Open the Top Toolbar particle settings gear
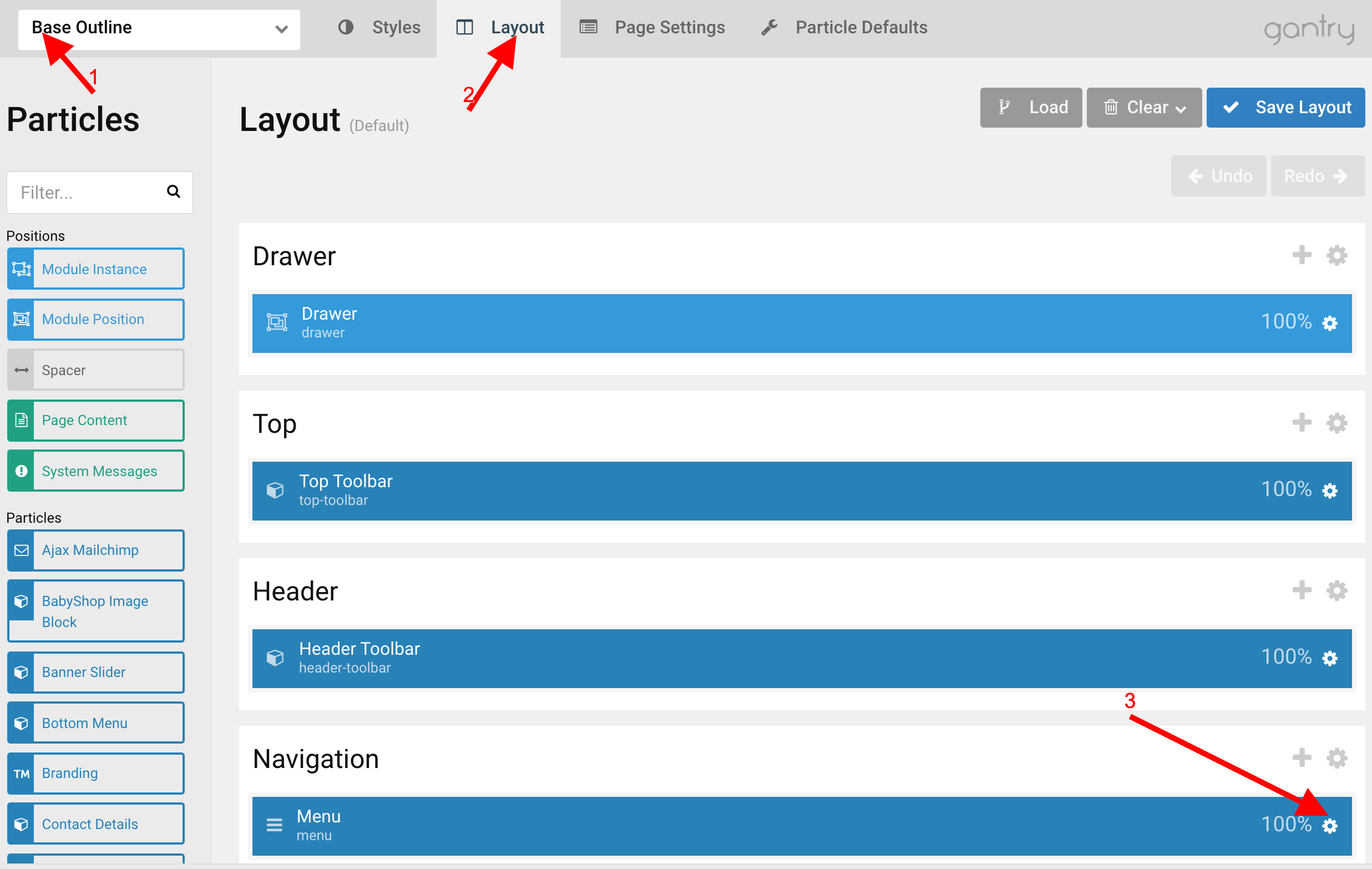Image resolution: width=1372 pixels, height=869 pixels. coord(1329,491)
